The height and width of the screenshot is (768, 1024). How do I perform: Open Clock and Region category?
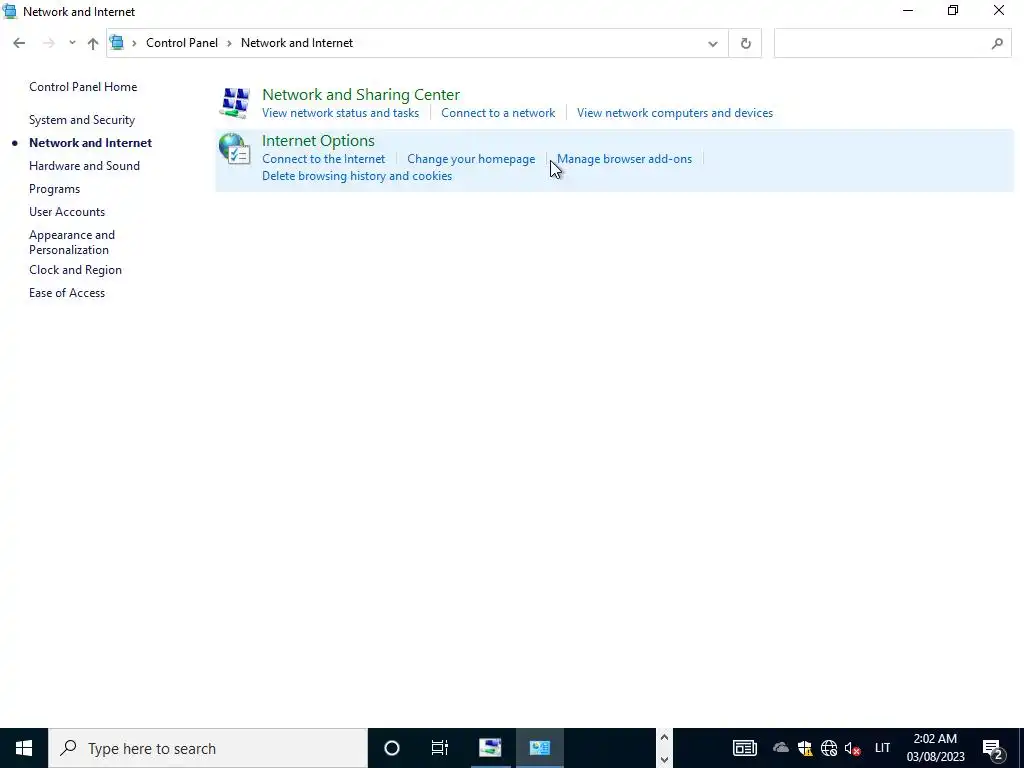(75, 270)
